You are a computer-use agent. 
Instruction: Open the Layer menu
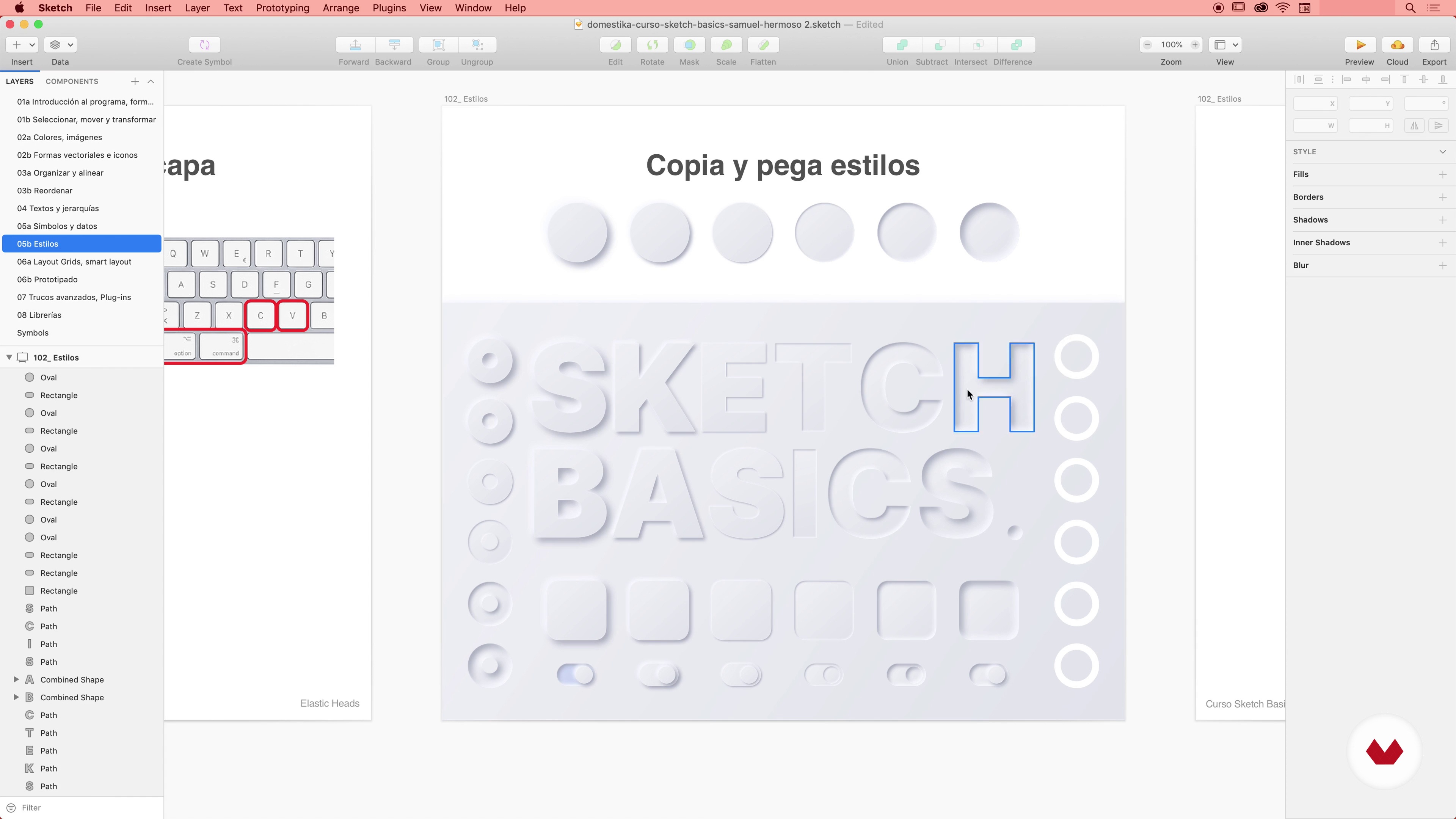[197, 8]
